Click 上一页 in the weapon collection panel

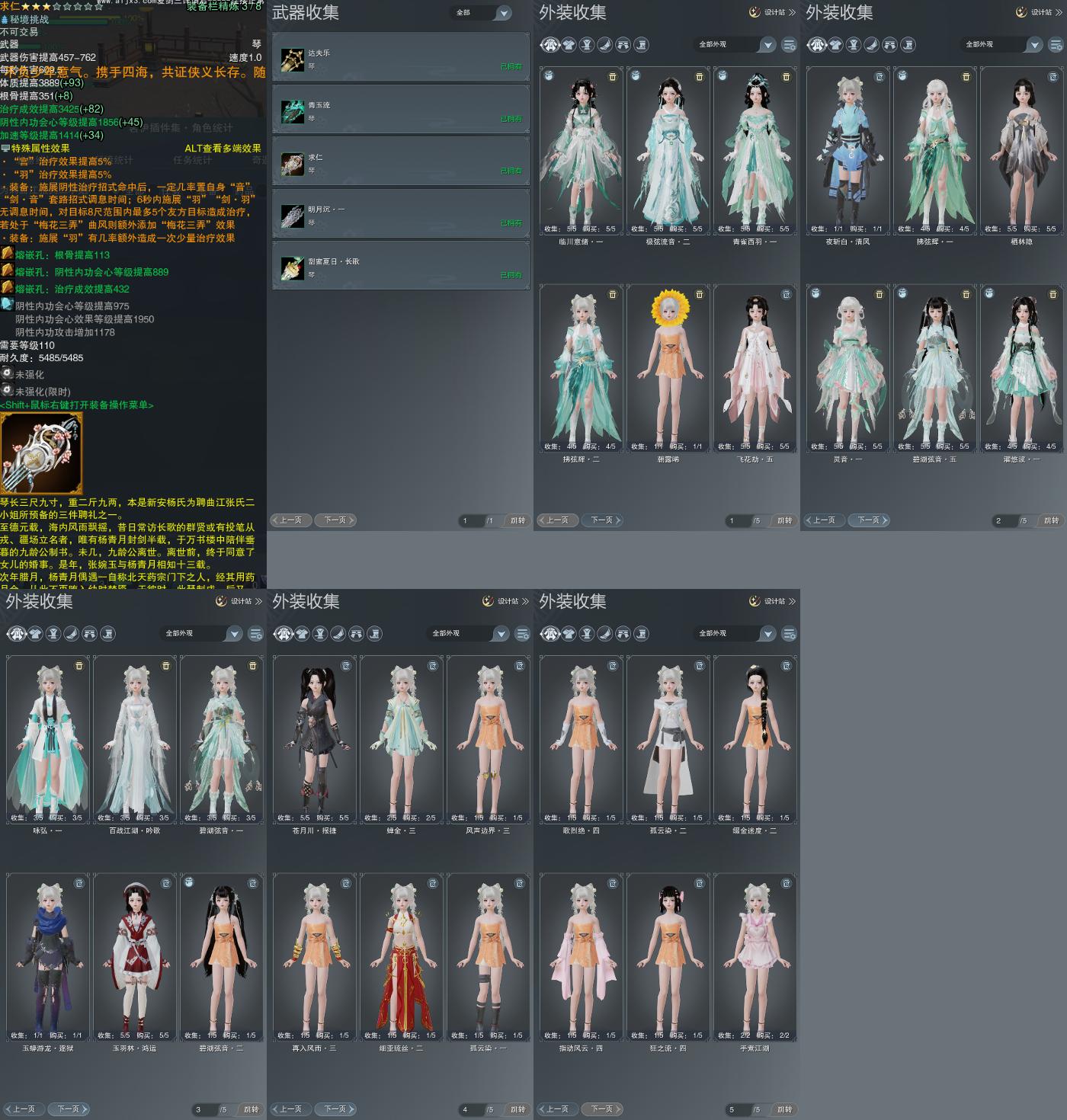coord(290,520)
